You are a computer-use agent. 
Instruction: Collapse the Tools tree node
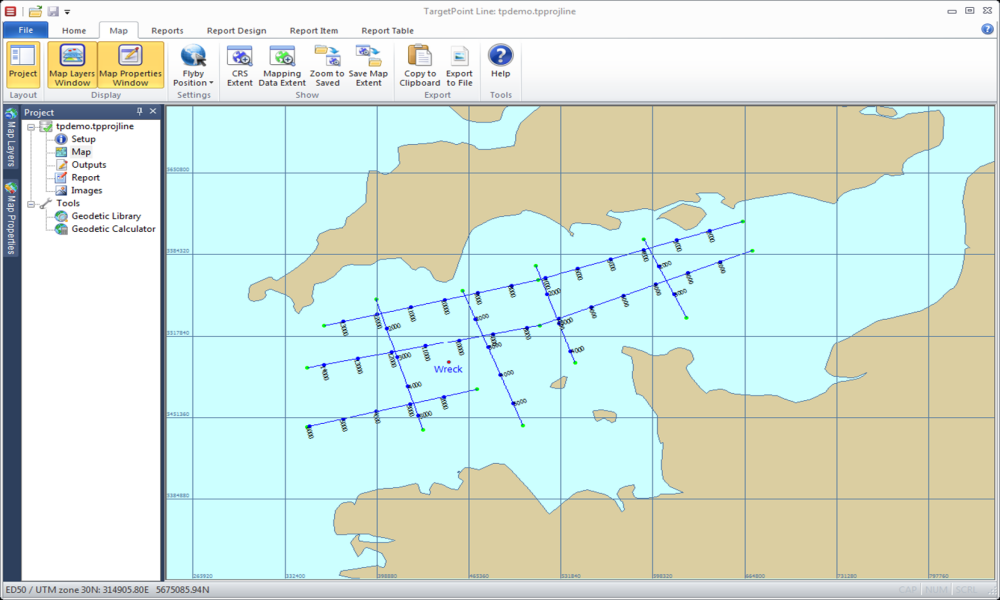31,203
